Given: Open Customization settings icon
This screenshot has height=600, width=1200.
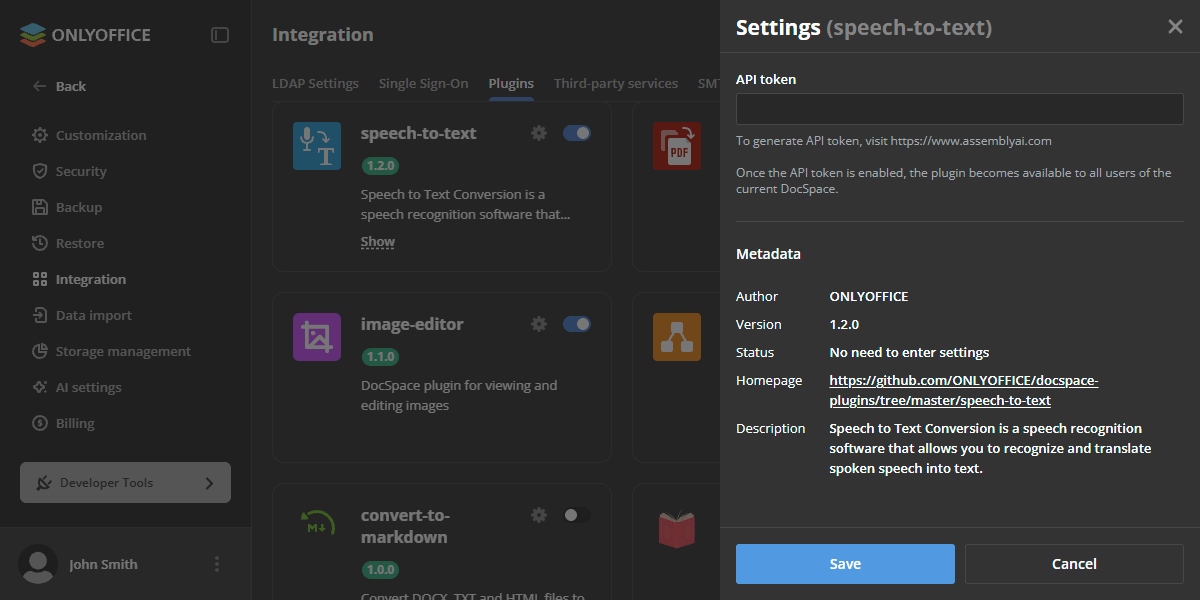Looking at the screenshot, I should coord(40,135).
